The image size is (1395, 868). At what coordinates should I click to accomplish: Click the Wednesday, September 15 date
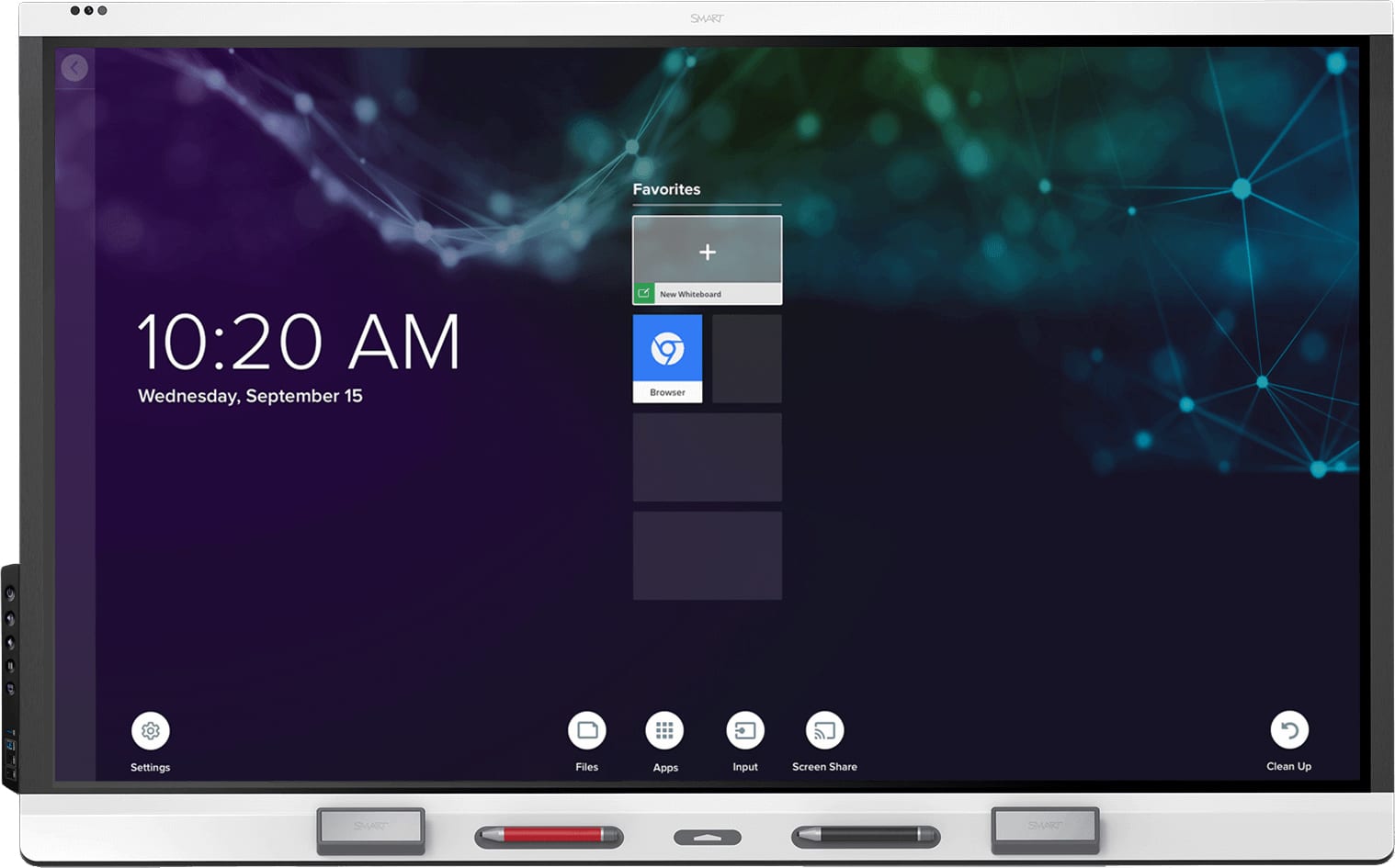tap(250, 396)
